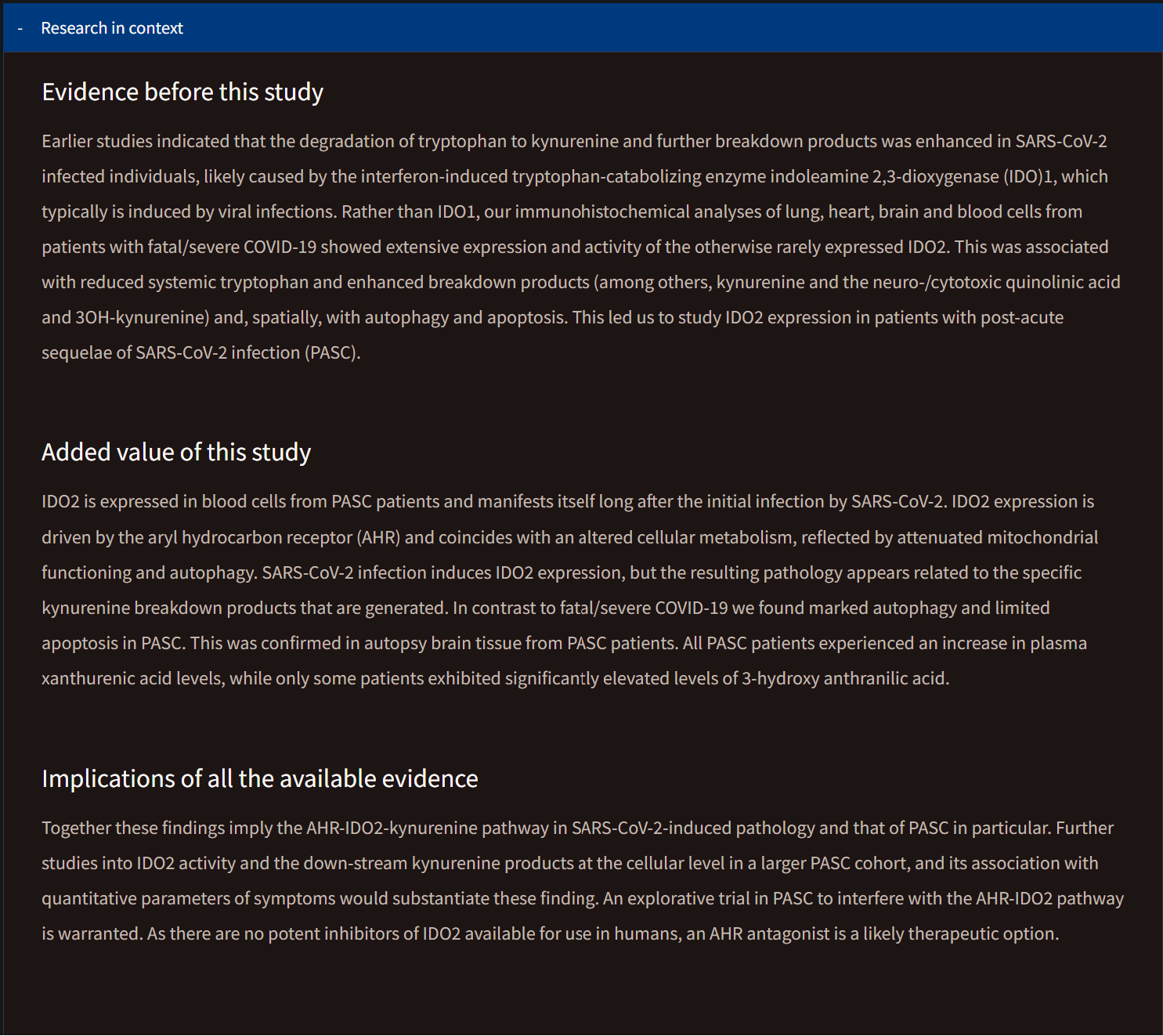
Task: Select the Added value of this study heading
Action: pos(176,453)
